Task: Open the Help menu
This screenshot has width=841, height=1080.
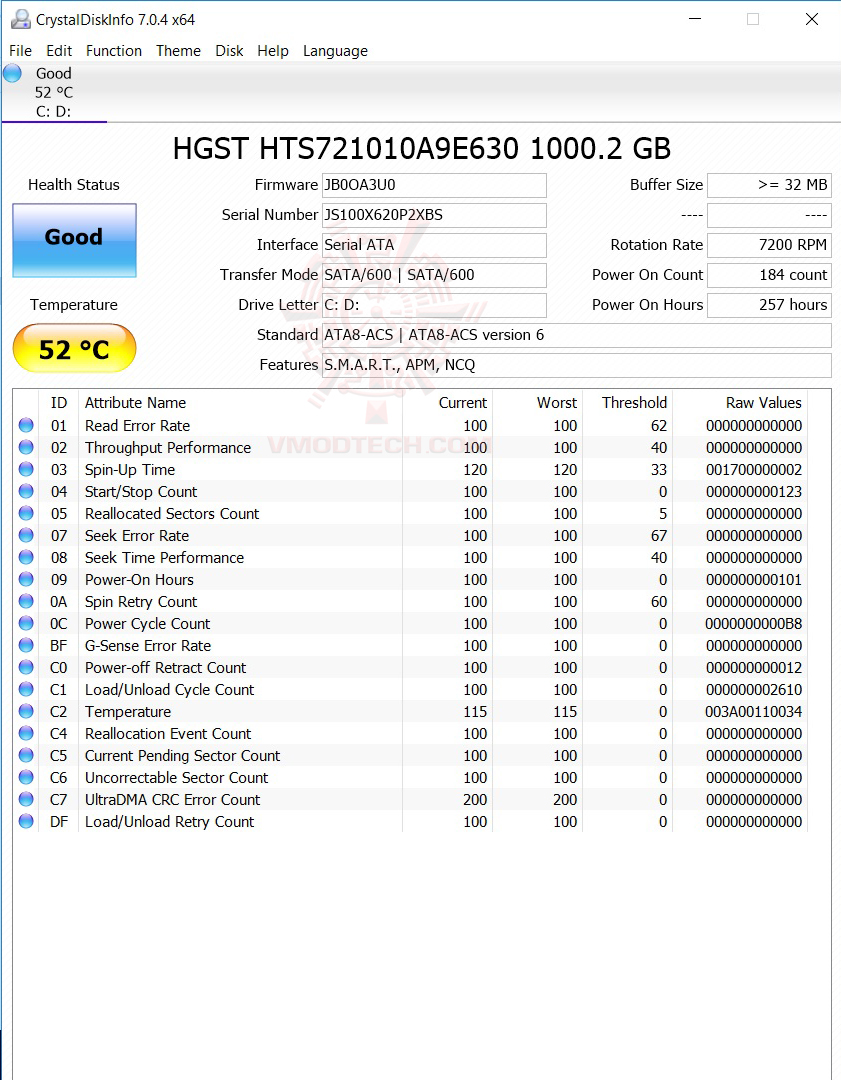Action: [273, 51]
